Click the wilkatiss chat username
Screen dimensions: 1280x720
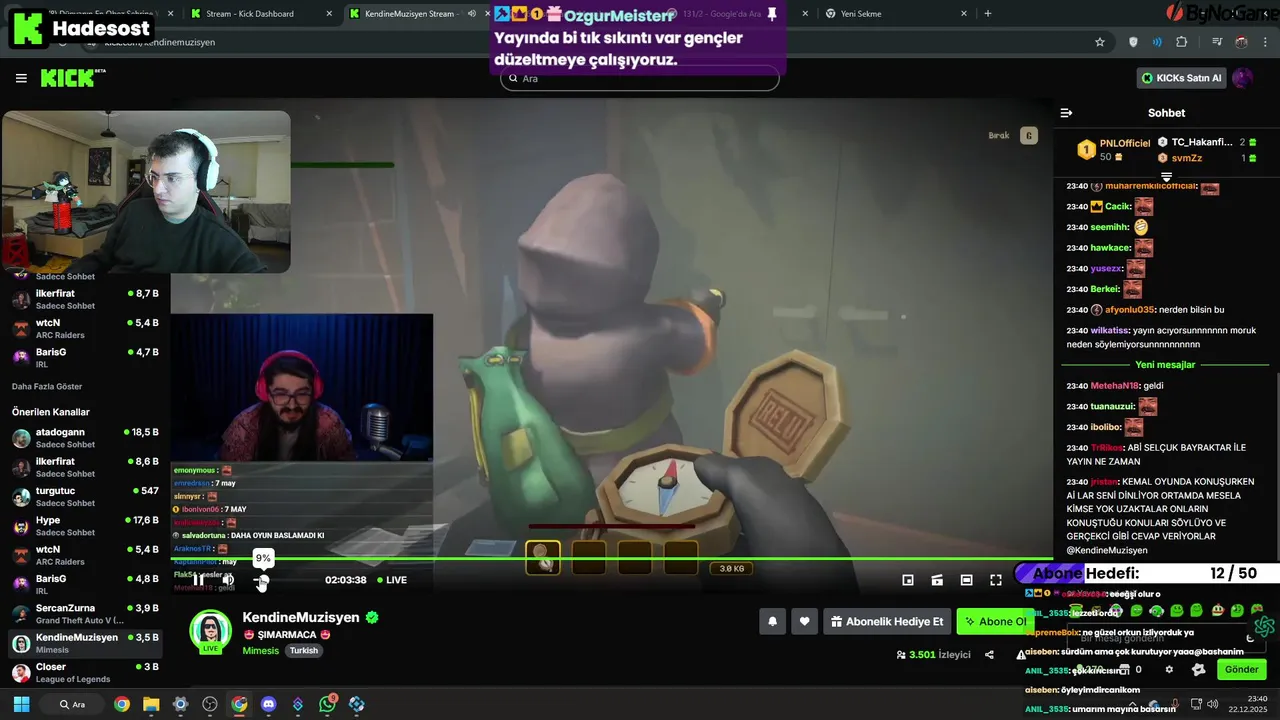[1109, 330]
